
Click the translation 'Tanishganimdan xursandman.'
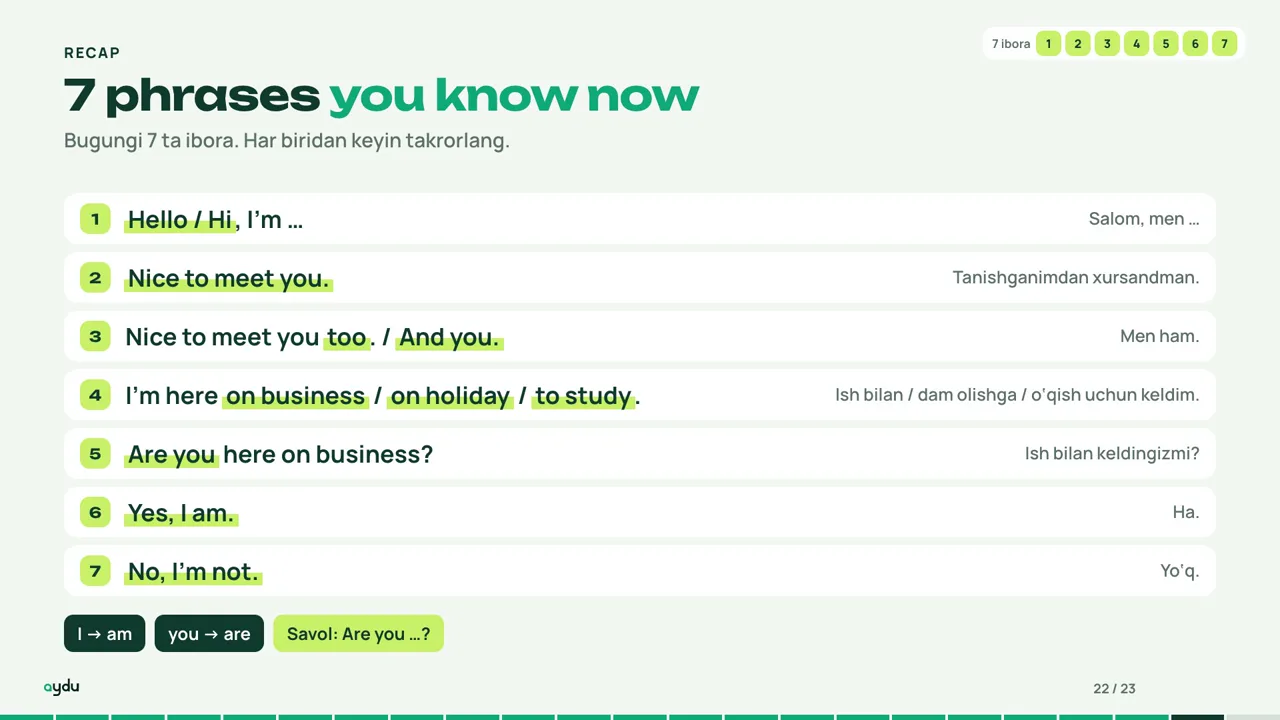click(x=1076, y=277)
